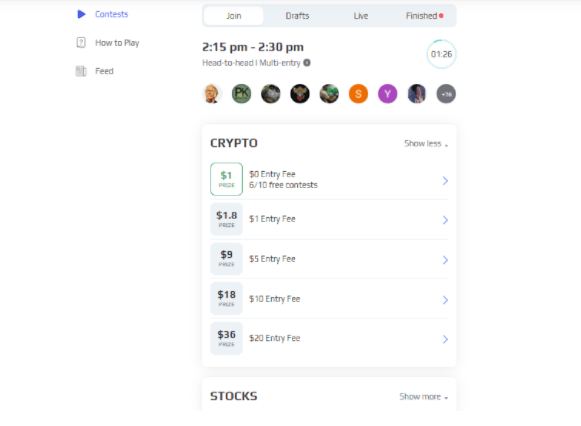Open the orange S avatar

pos(358,94)
